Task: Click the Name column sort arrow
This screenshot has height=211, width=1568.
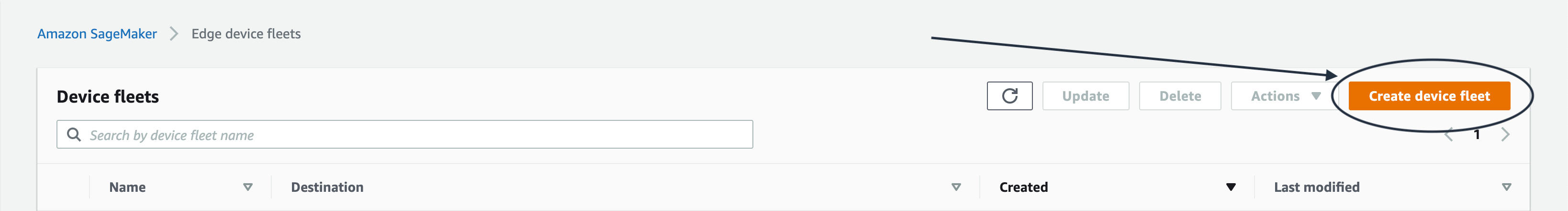Action: click(248, 187)
